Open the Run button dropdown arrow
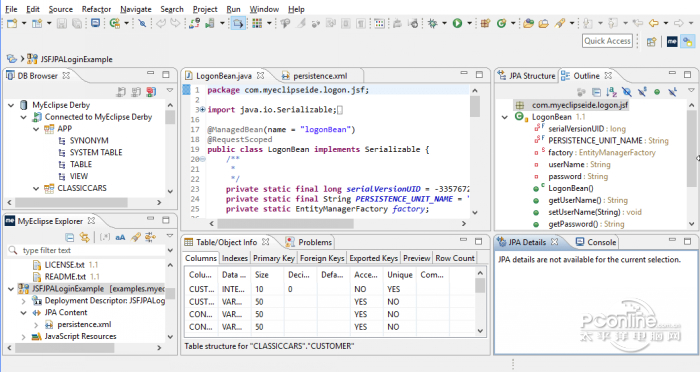Viewport: 700px width, 372px height. coord(469,23)
